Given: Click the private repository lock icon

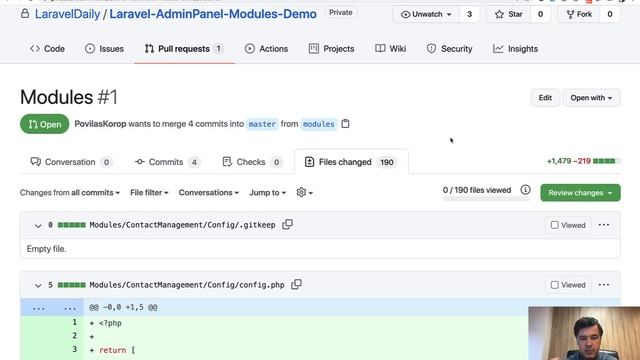Looking at the screenshot, I should click(x=25, y=14).
